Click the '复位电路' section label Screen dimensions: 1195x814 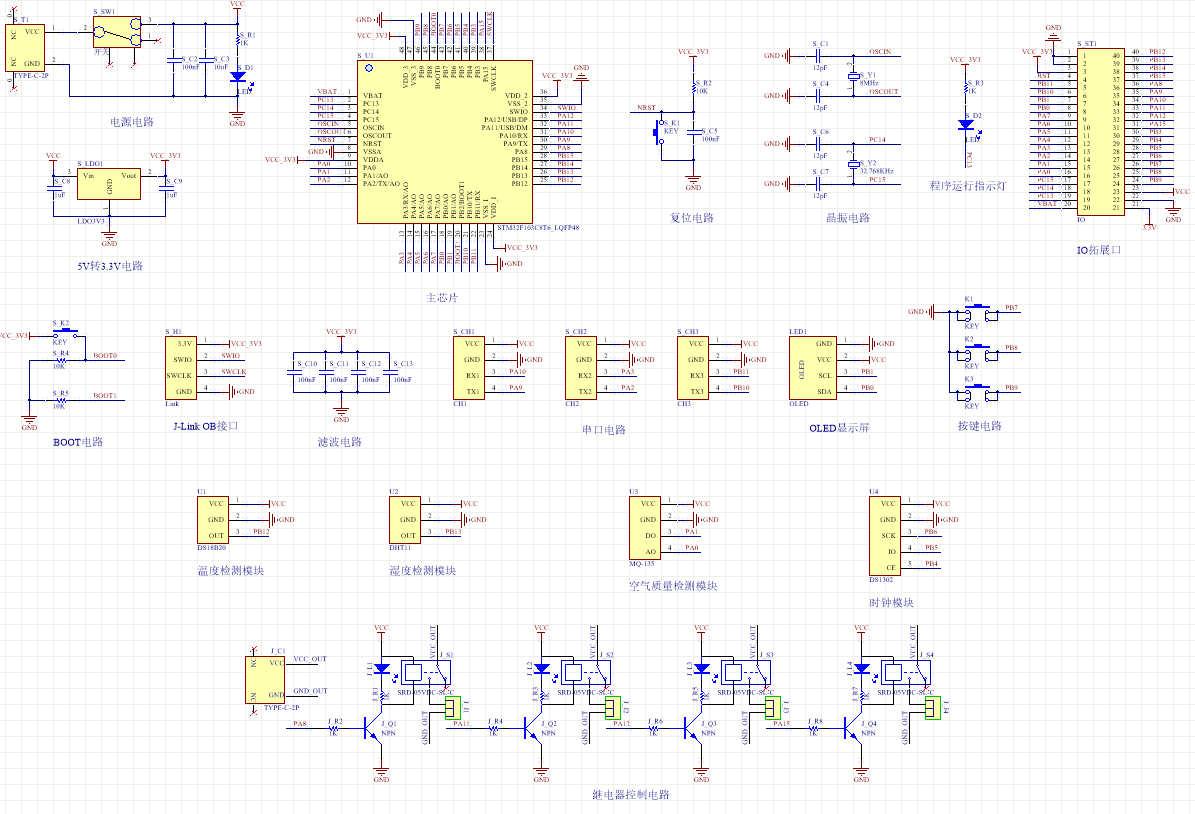[692, 218]
